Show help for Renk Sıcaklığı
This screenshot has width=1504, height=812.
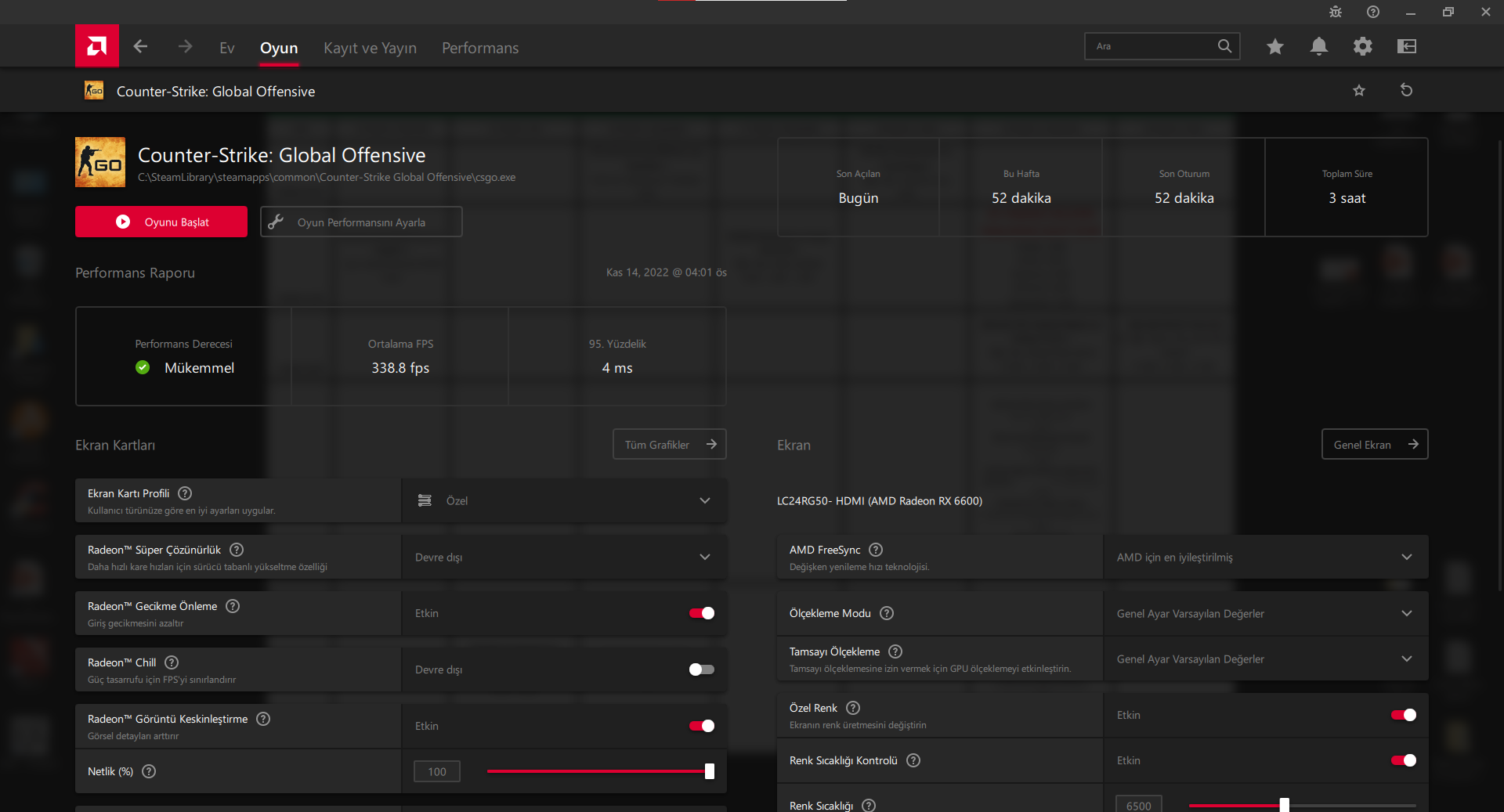(x=869, y=805)
